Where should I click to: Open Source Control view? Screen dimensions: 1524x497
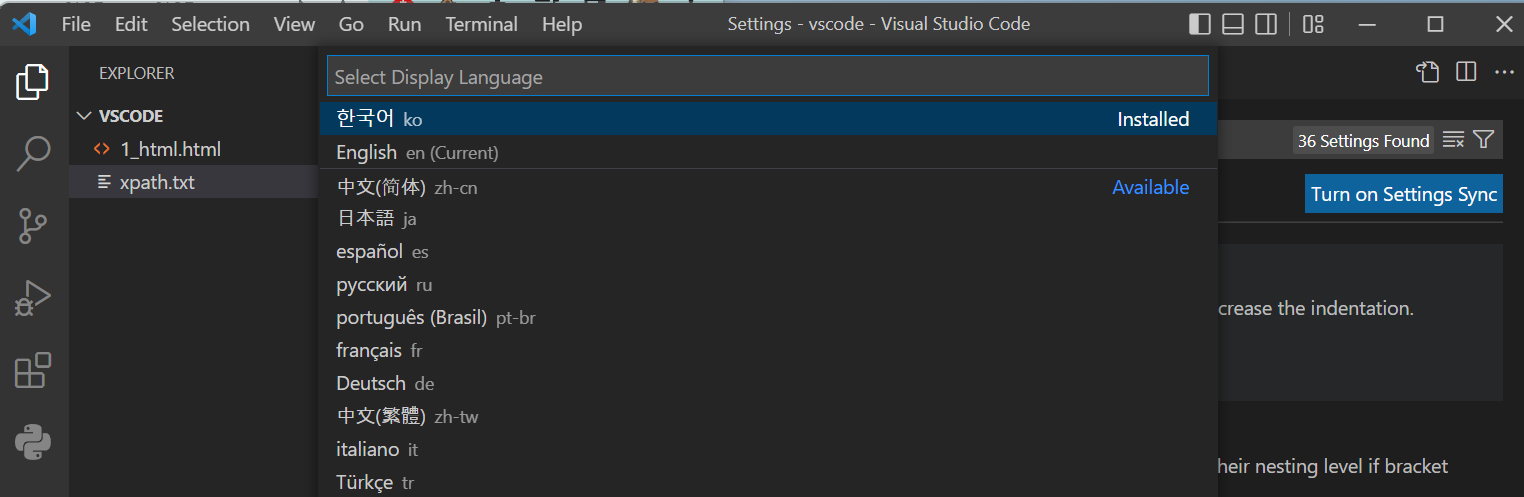pyautogui.click(x=33, y=227)
